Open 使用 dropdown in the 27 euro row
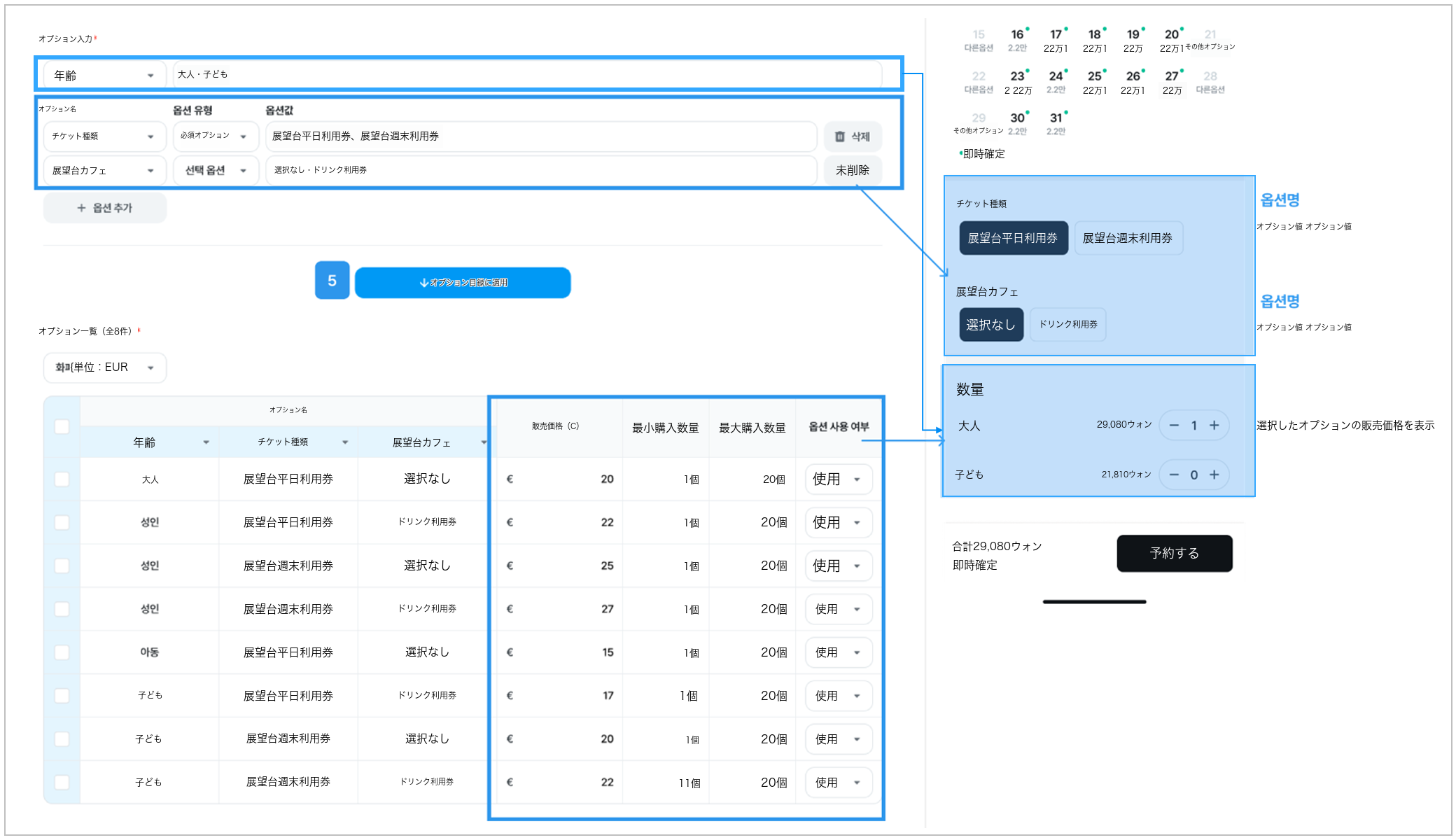Viewport: 1456px width, 840px height. 839,609
